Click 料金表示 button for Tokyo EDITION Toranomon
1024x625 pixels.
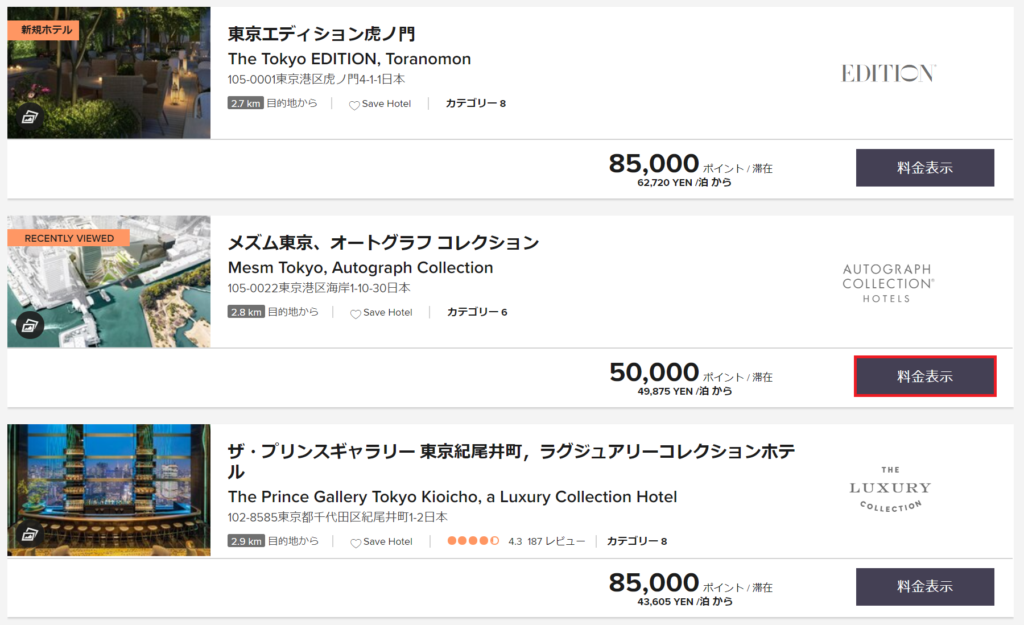[925, 168]
